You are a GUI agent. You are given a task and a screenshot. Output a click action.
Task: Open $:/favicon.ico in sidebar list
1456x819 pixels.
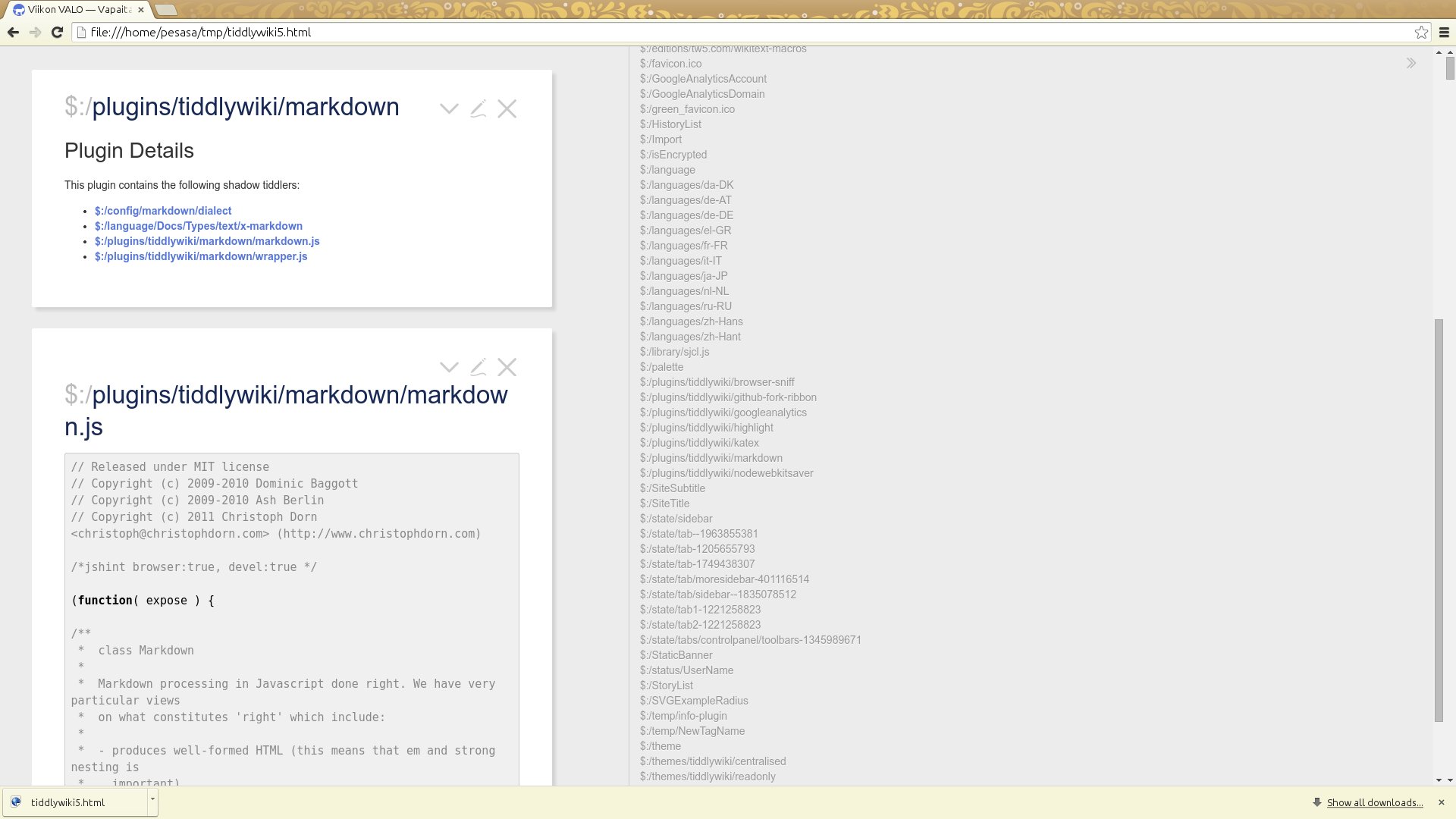pos(670,64)
